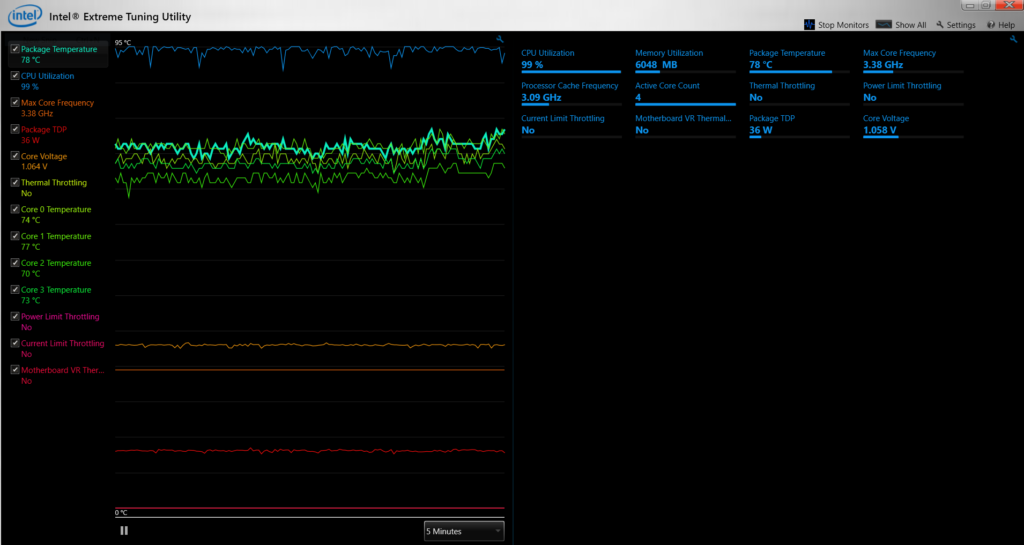Click the Stop Monitors label
The width and height of the screenshot is (1024, 545).
click(x=843, y=25)
